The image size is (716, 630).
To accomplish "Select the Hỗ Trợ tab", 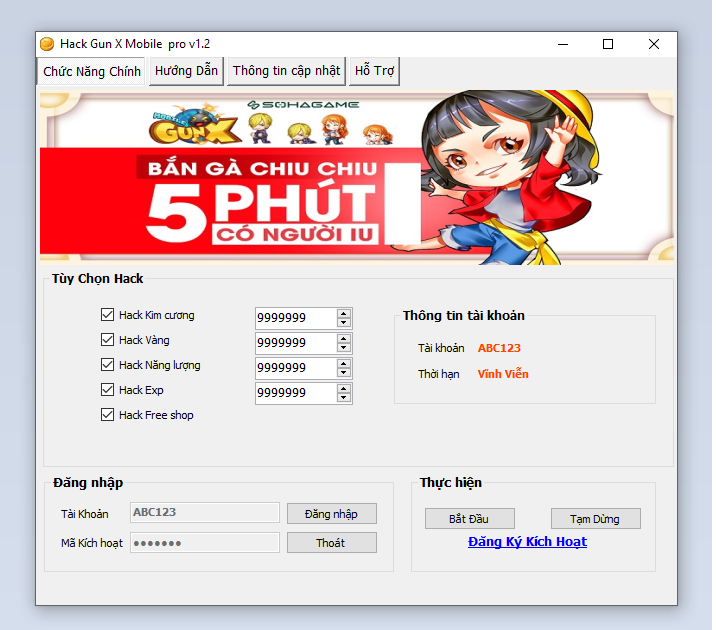I will click(376, 71).
